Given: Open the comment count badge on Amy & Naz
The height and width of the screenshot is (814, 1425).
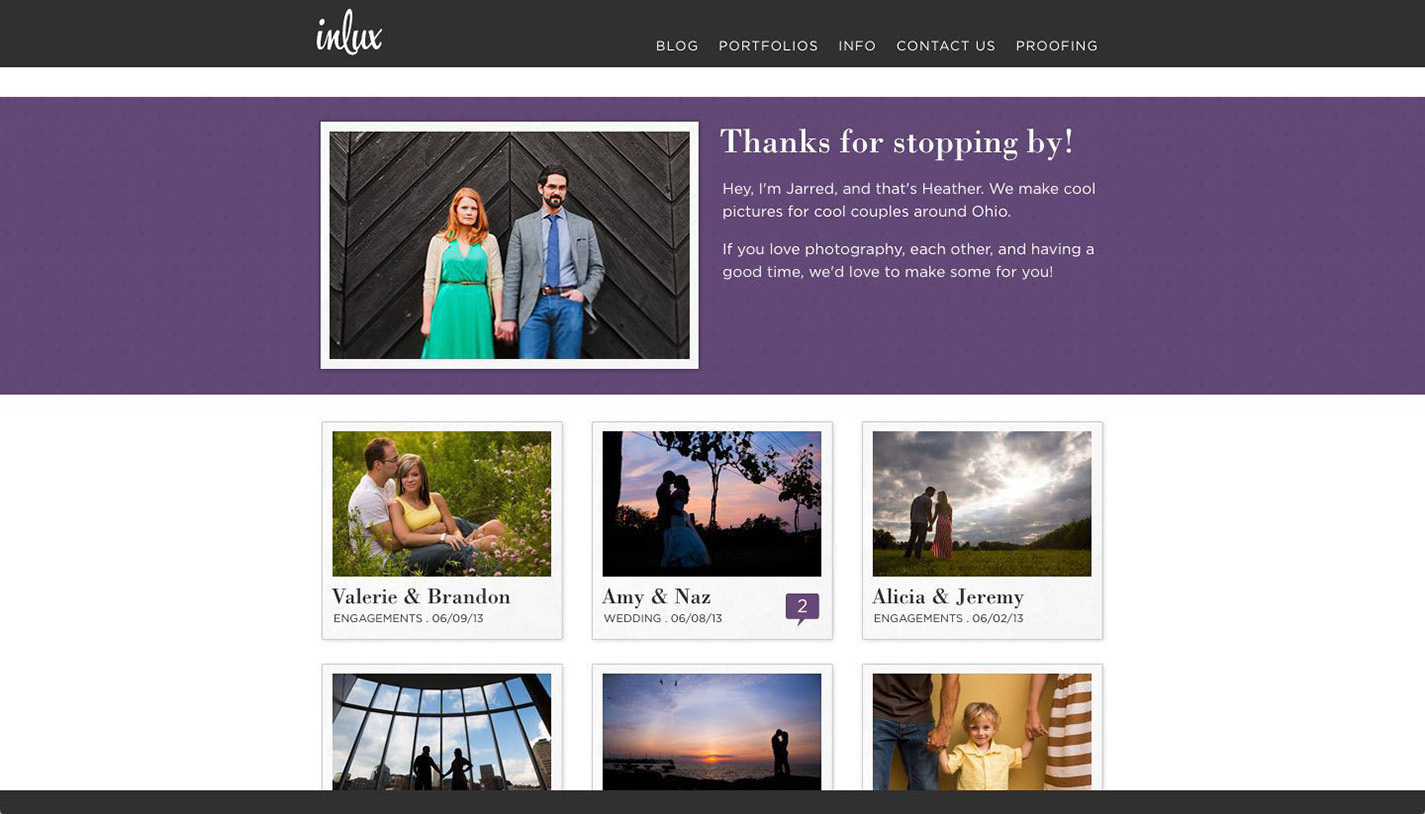Looking at the screenshot, I should coord(802,606).
